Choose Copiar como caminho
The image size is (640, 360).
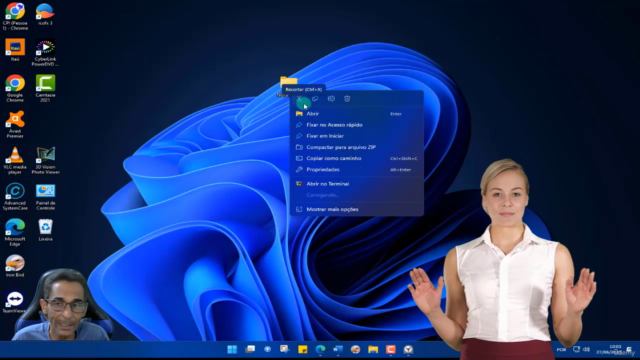point(357,158)
